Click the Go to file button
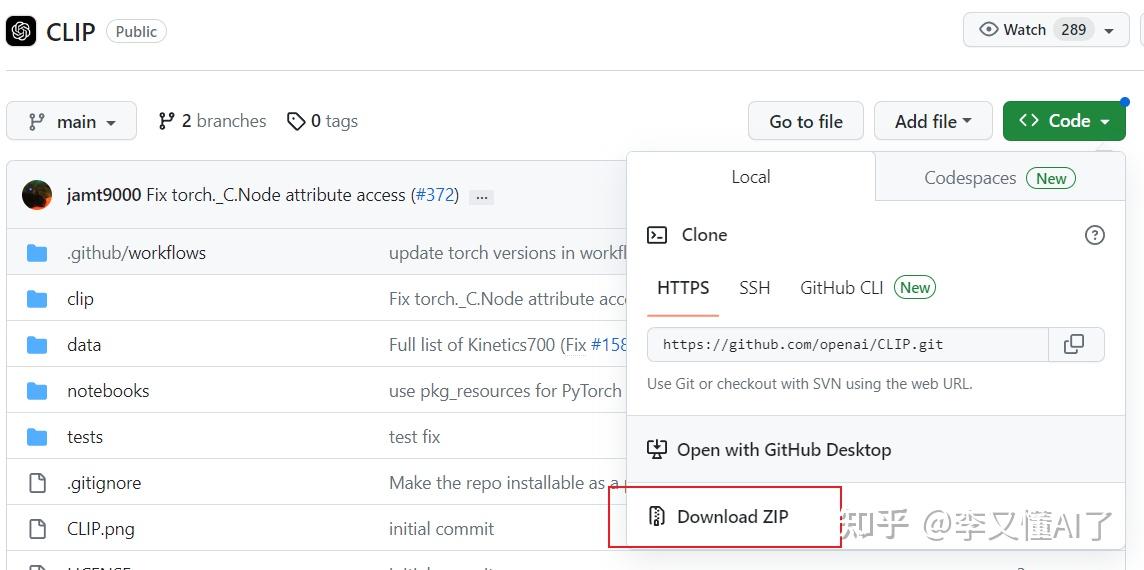 805,122
